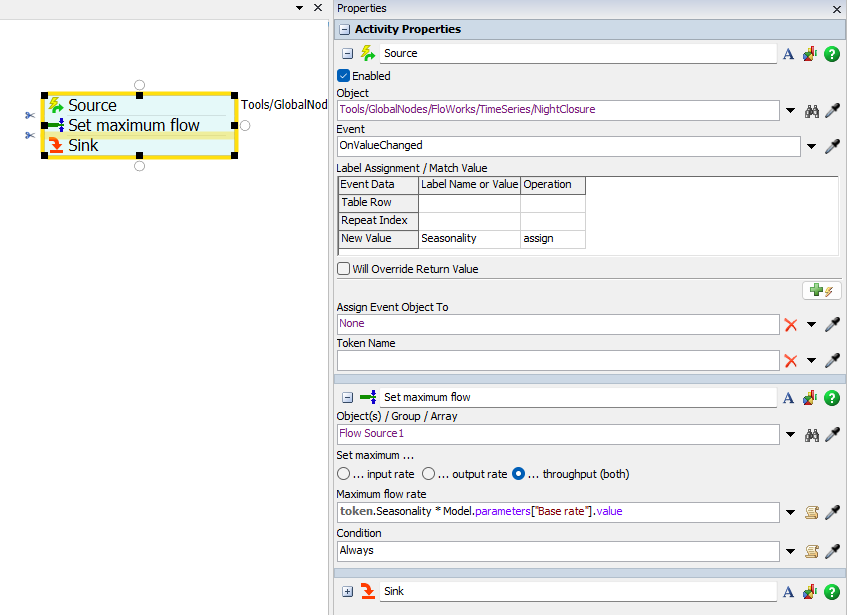Image resolution: width=847 pixels, height=615 pixels.
Task: Expand the Sink properties section
Action: tap(347, 592)
